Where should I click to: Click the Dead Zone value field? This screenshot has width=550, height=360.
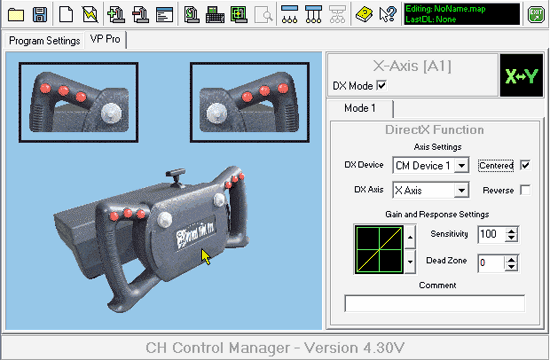coord(492,263)
